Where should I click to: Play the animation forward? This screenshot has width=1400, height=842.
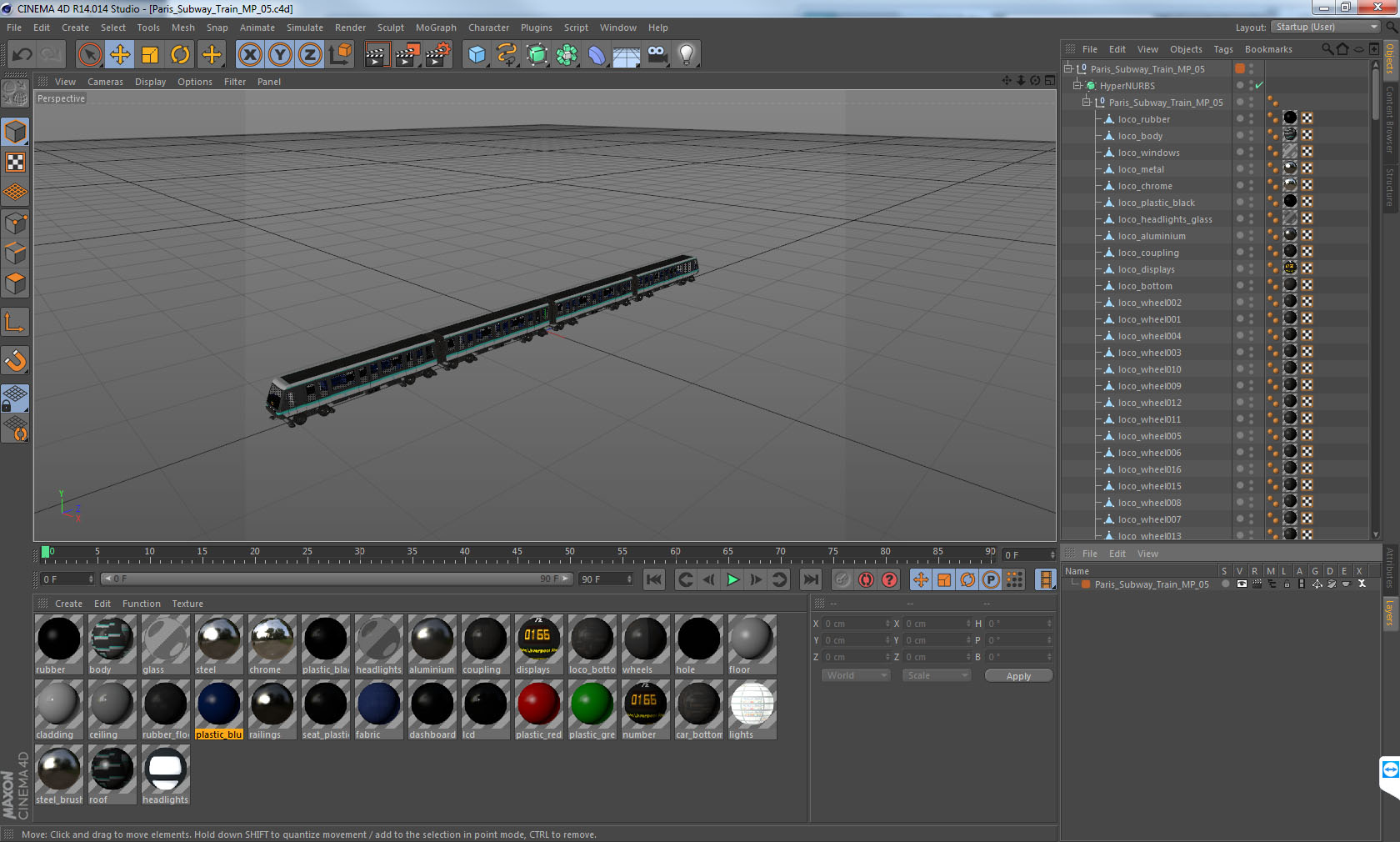click(x=732, y=579)
